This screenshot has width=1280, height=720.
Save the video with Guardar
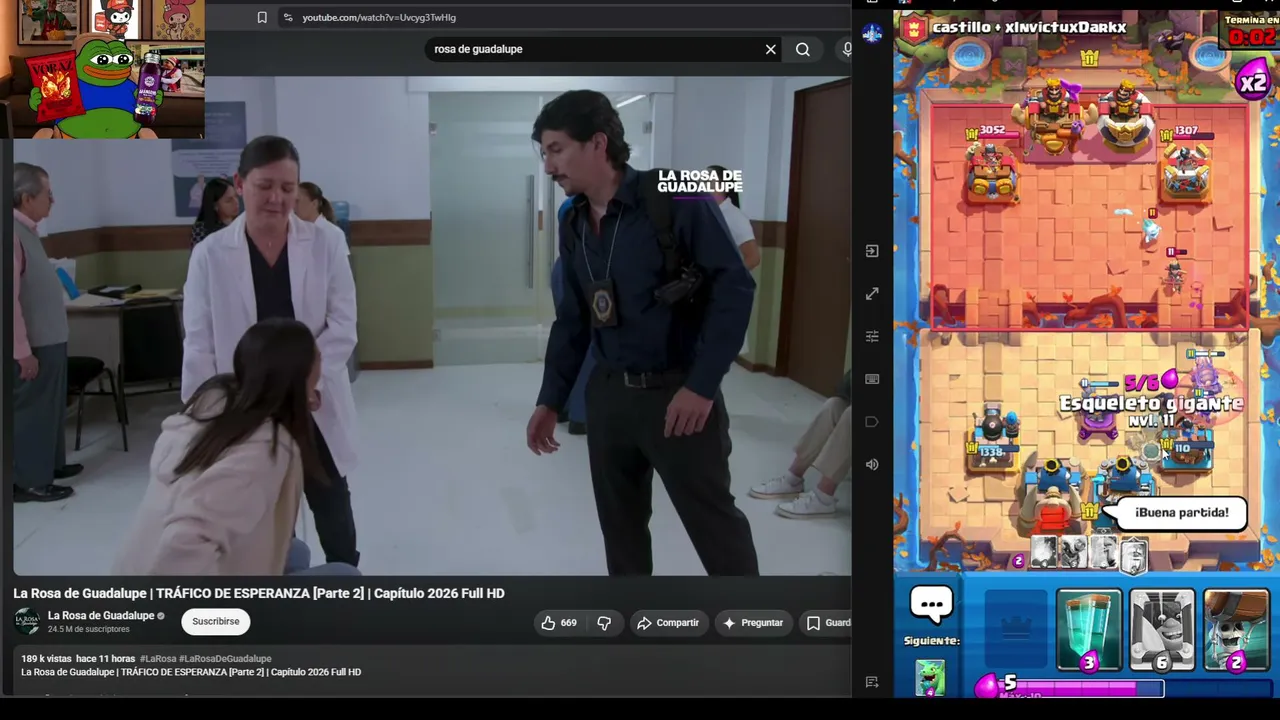click(x=827, y=622)
